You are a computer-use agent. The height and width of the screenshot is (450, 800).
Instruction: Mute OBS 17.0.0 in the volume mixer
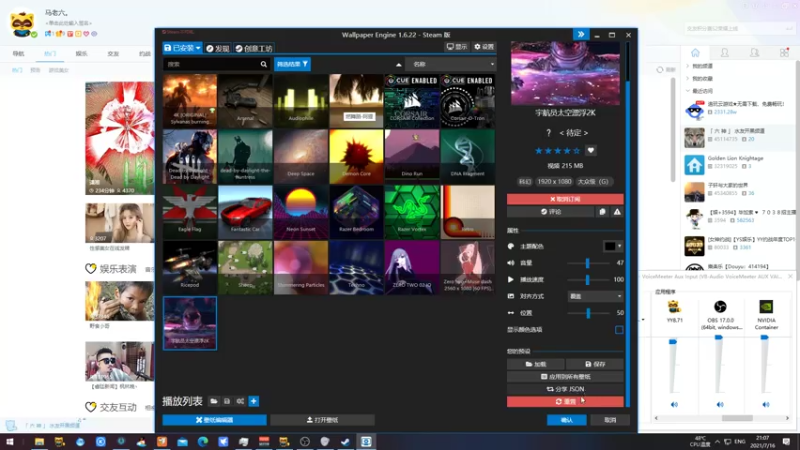click(x=720, y=404)
